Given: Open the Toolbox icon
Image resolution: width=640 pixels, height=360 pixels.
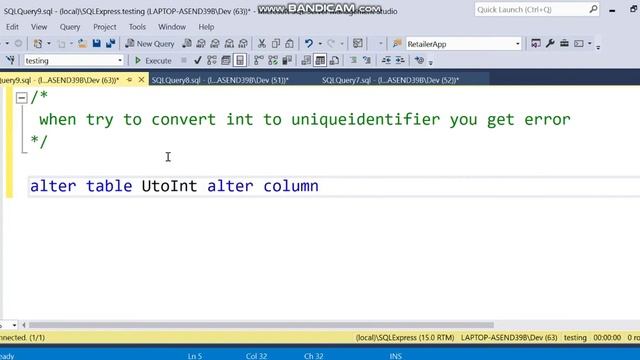Looking at the screenshot, I should click(564, 43).
